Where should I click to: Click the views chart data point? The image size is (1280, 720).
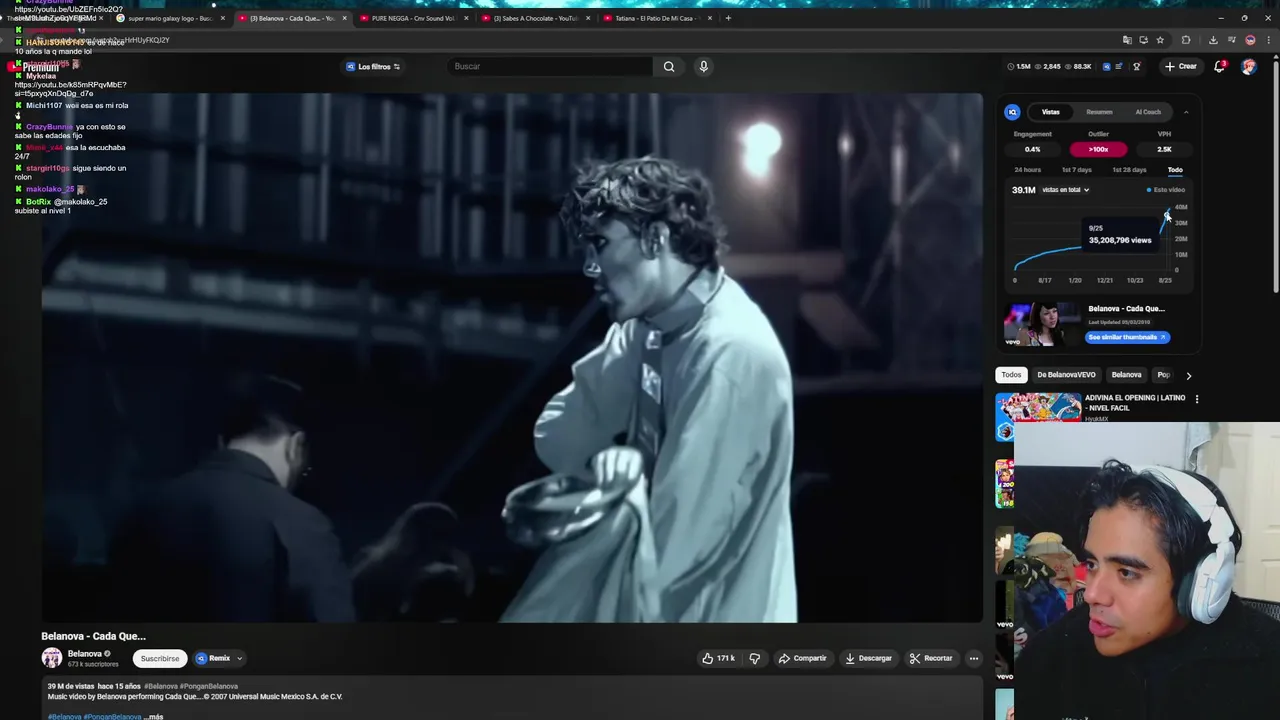point(1166,217)
